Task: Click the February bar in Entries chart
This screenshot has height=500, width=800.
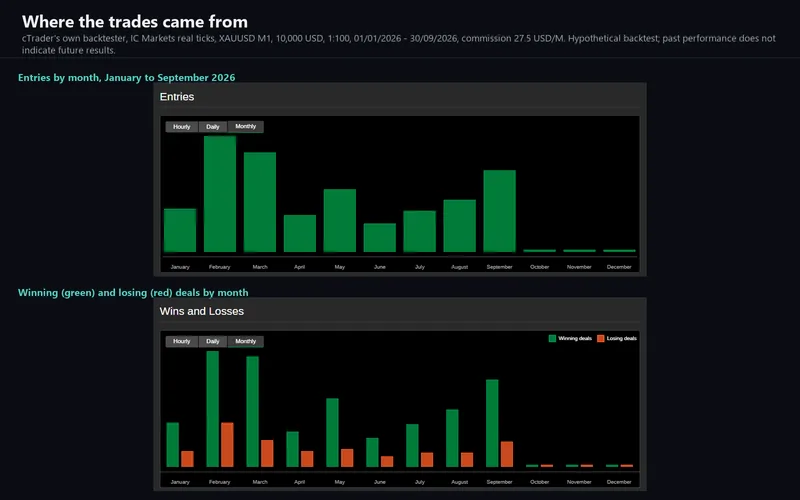Action: [220, 194]
